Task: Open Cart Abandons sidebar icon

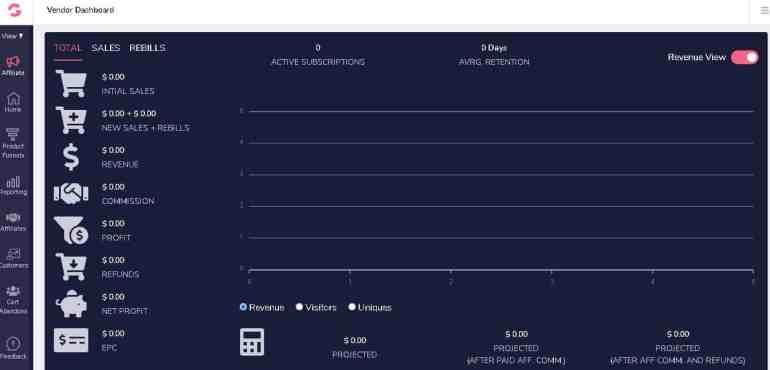Action: pyautogui.click(x=13, y=299)
